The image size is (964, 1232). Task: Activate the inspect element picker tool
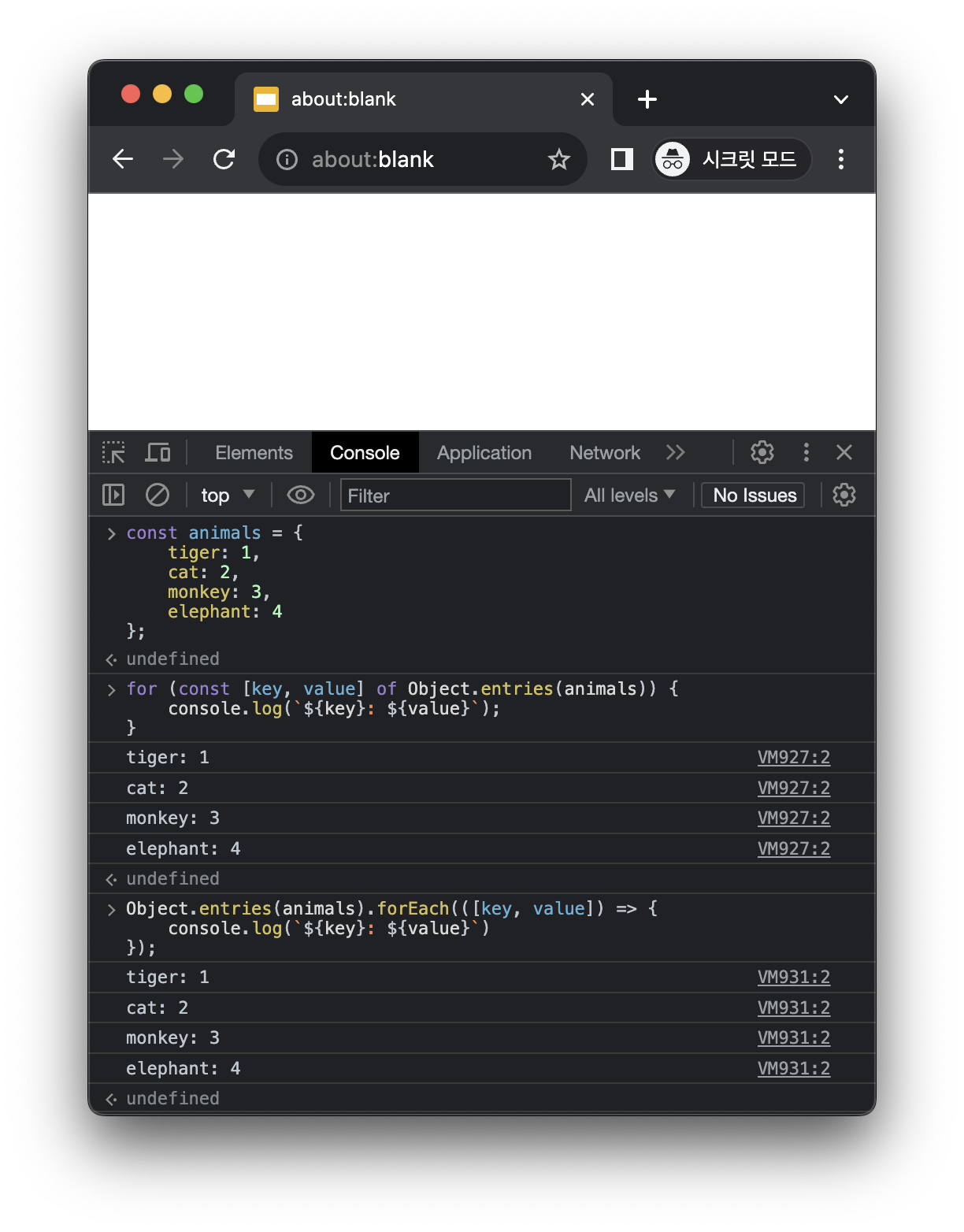(x=113, y=452)
